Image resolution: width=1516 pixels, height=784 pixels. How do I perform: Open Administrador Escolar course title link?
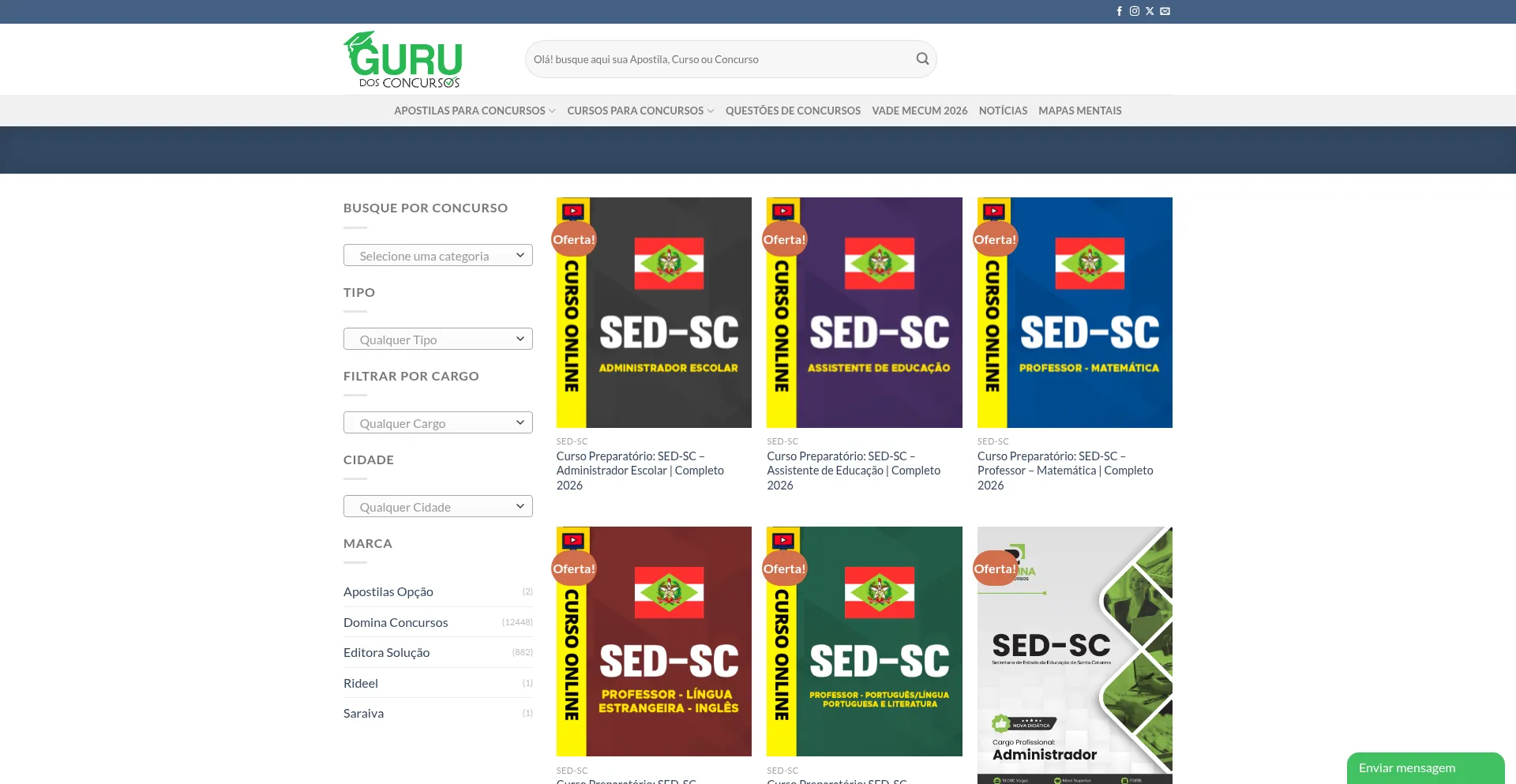point(640,471)
